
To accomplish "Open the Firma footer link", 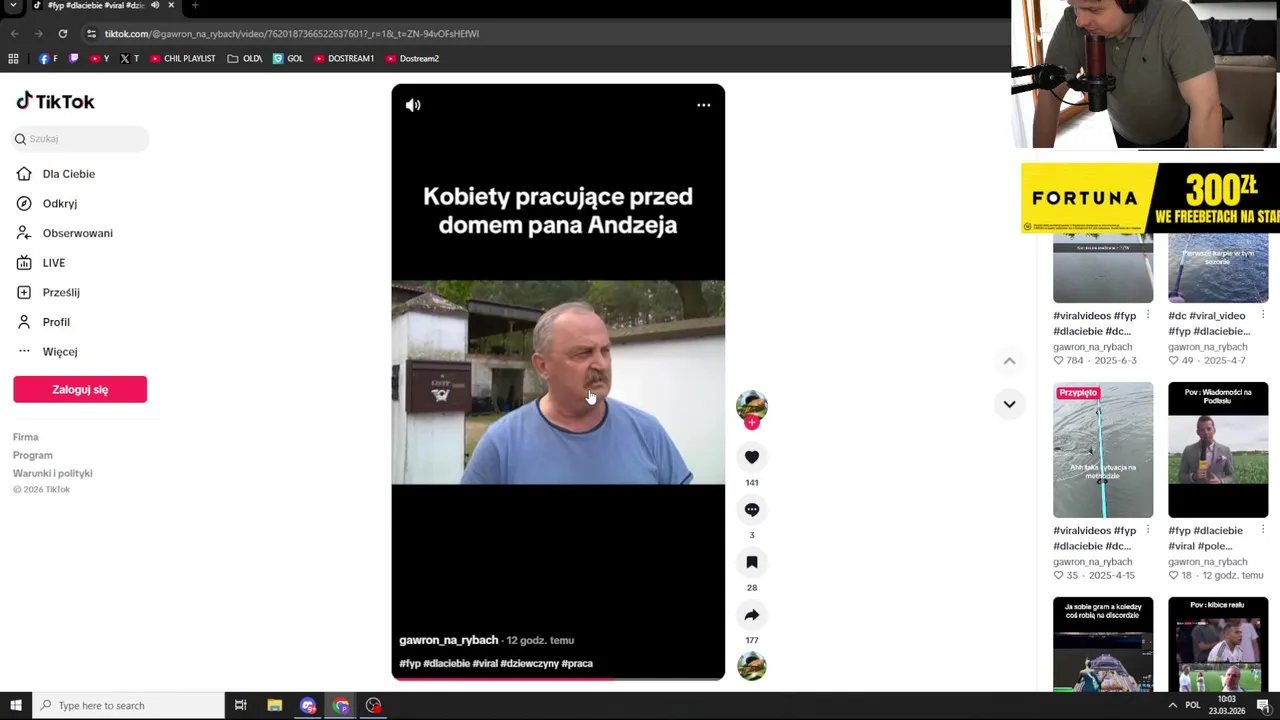I will [x=26, y=437].
